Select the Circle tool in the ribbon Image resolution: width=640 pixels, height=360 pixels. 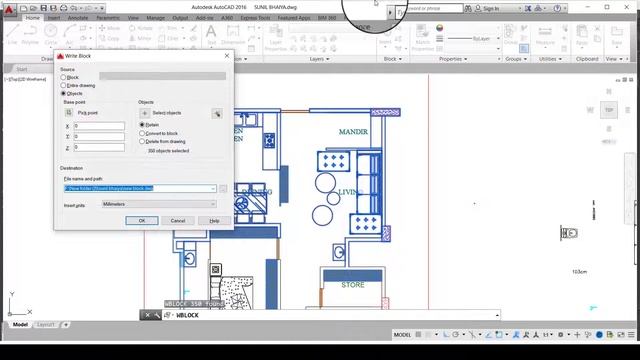click(51, 34)
